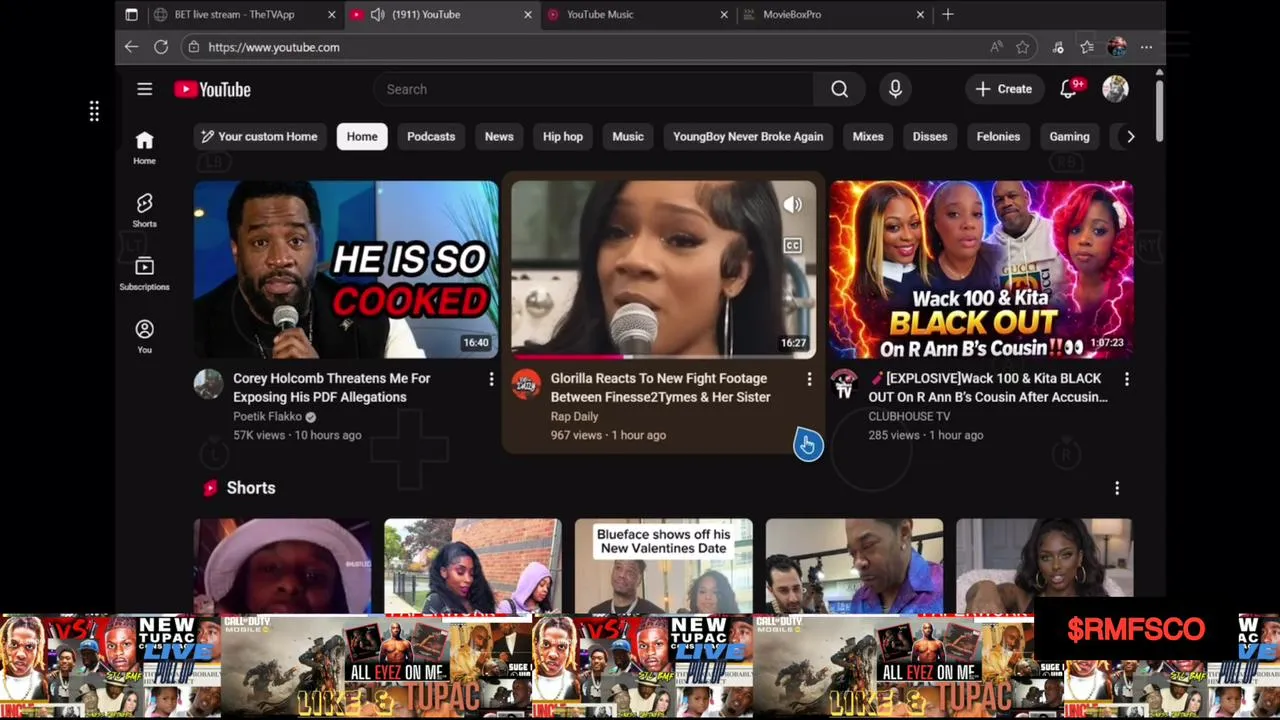
Task: Open the Wack 100 & Kita BLACK OUT thumbnail
Action: pos(981,269)
